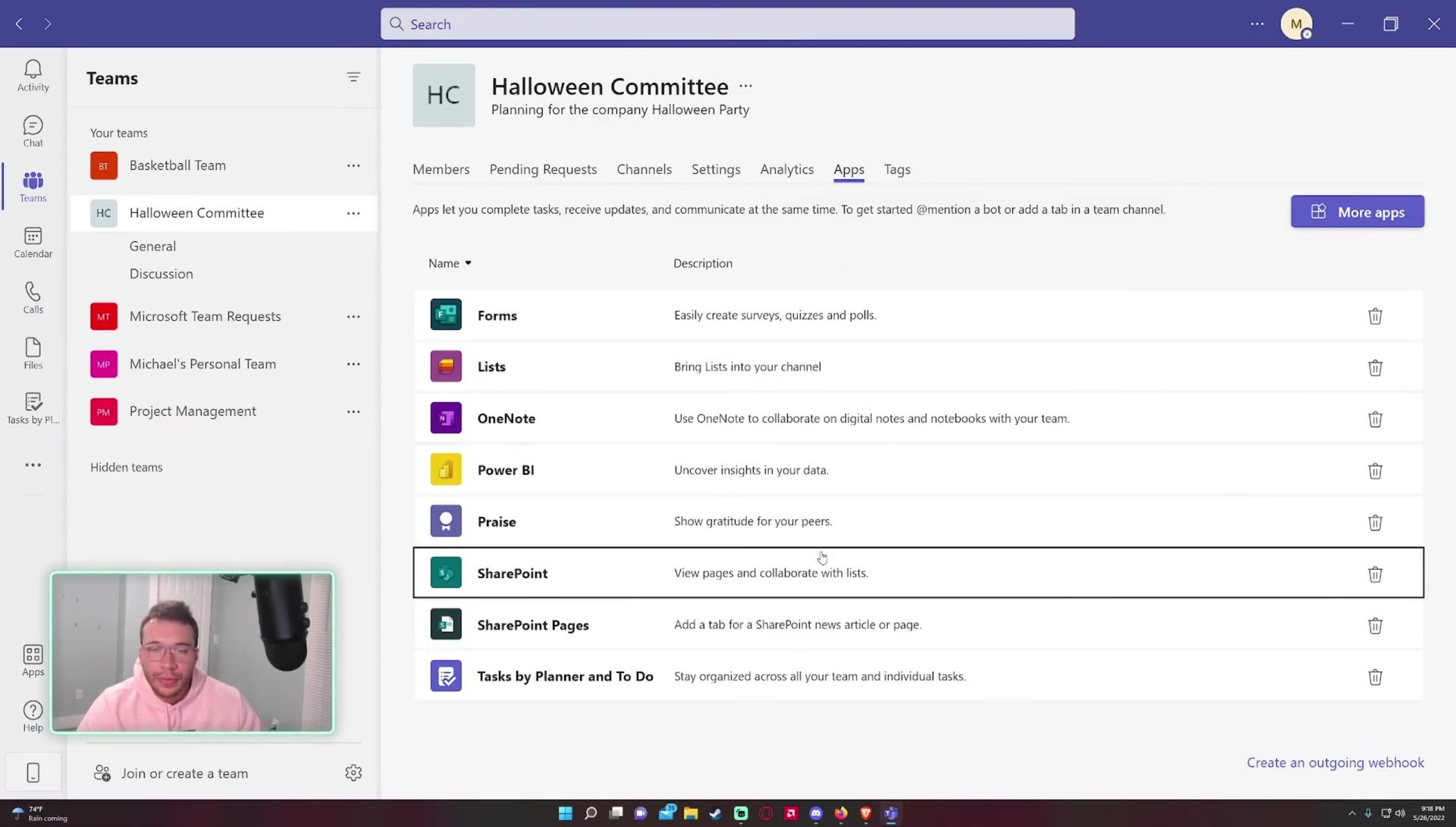Delete the Praise app
This screenshot has height=827, width=1456.
(1375, 523)
